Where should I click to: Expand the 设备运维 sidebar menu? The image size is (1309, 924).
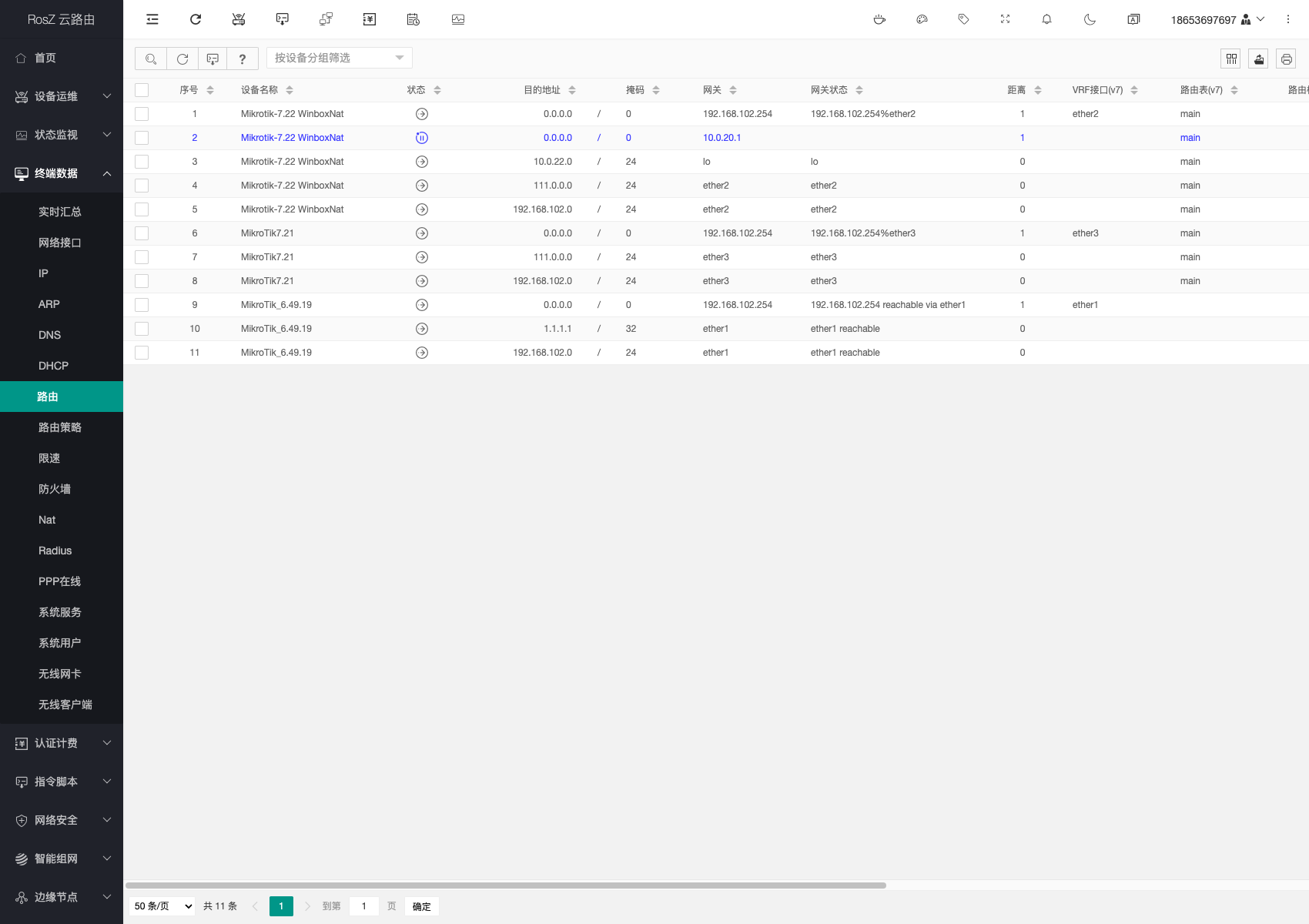coord(62,96)
